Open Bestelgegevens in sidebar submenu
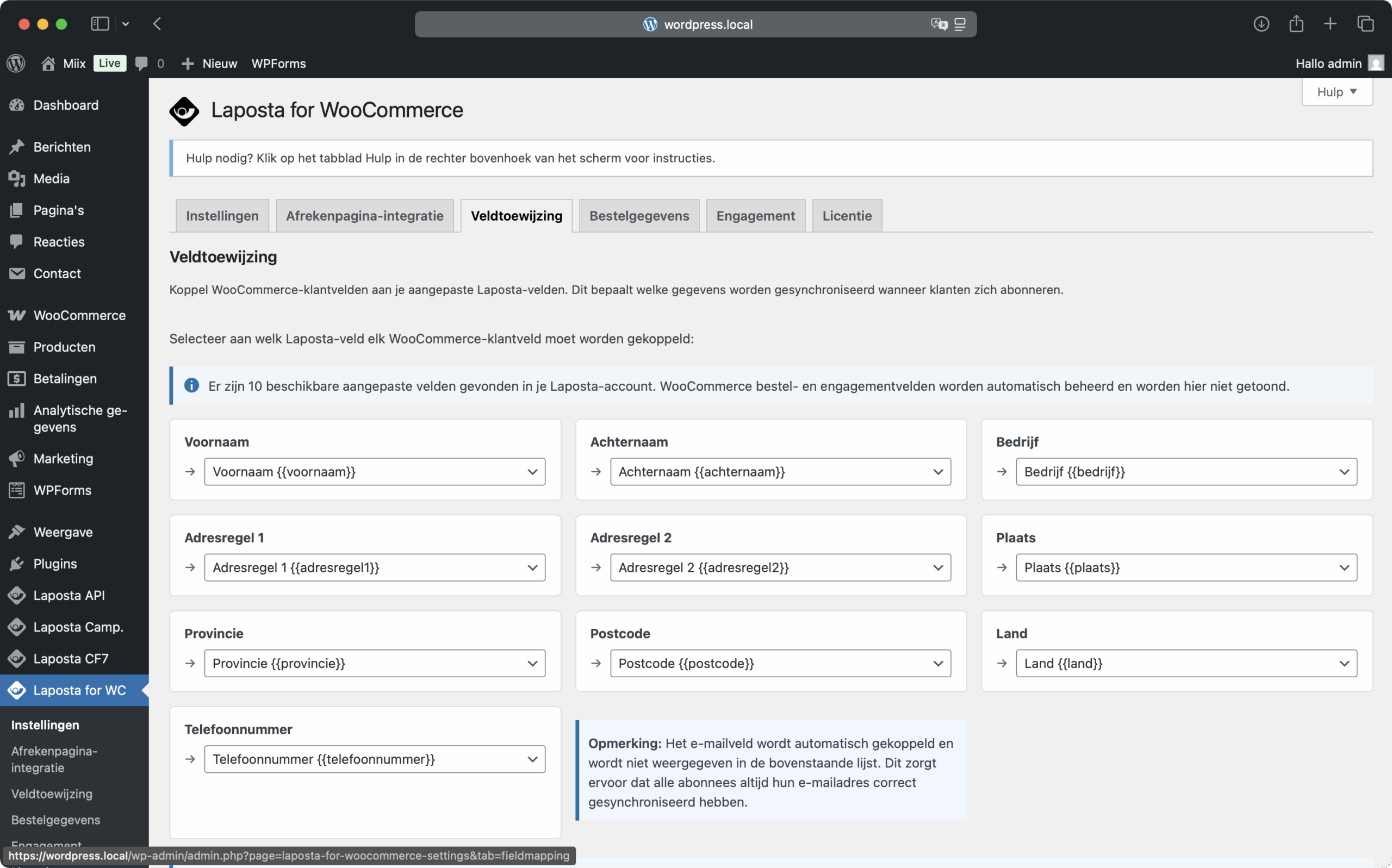Image resolution: width=1392 pixels, height=868 pixels. (x=55, y=819)
